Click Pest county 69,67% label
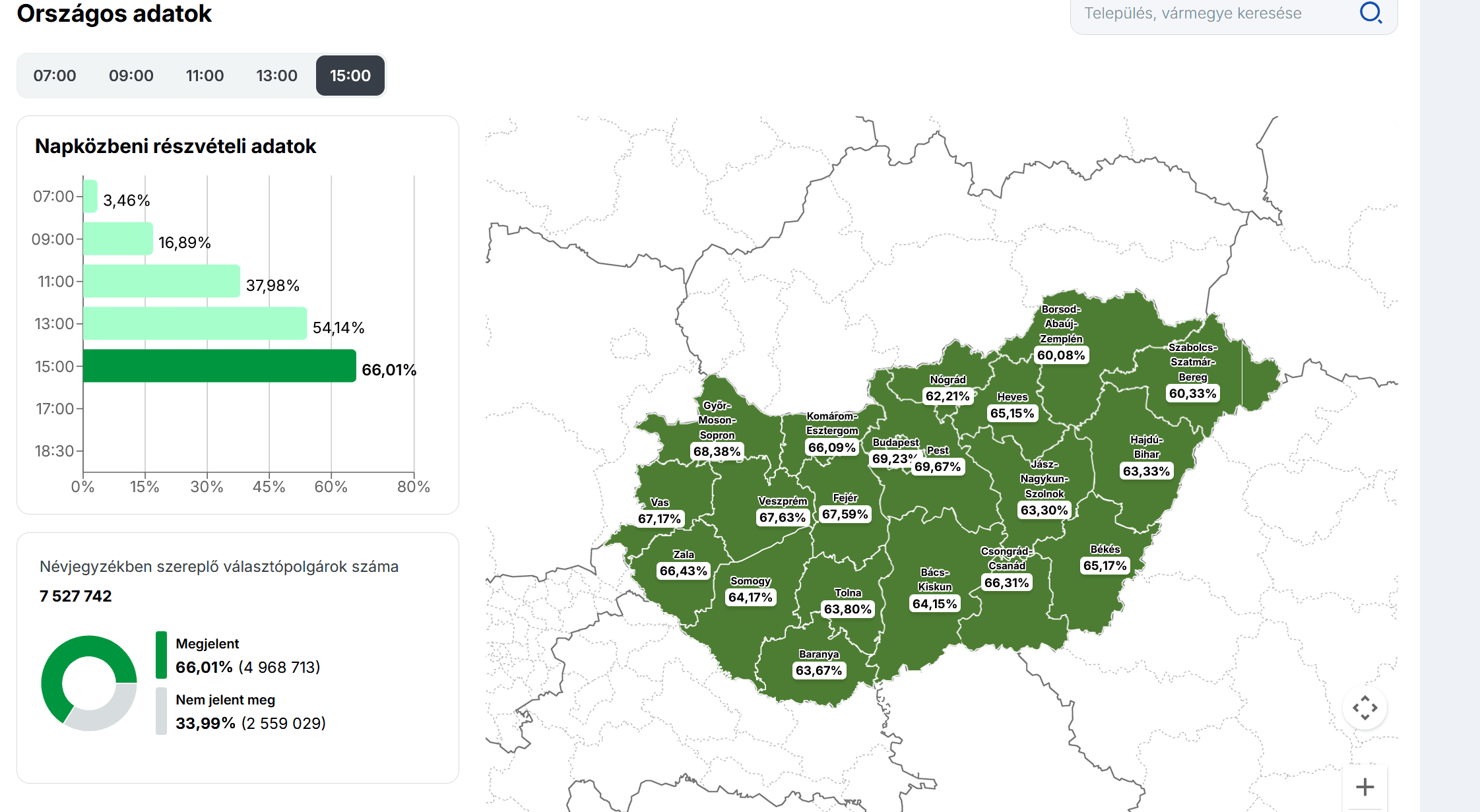The height and width of the screenshot is (812, 1480). point(938,466)
